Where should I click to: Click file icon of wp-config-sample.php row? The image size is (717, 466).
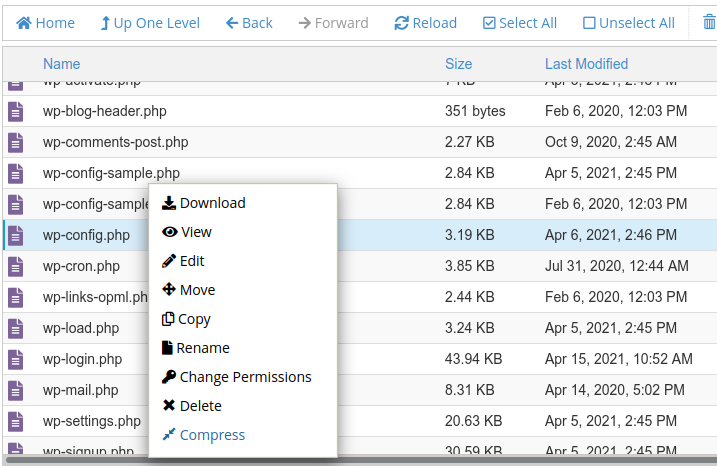16,173
